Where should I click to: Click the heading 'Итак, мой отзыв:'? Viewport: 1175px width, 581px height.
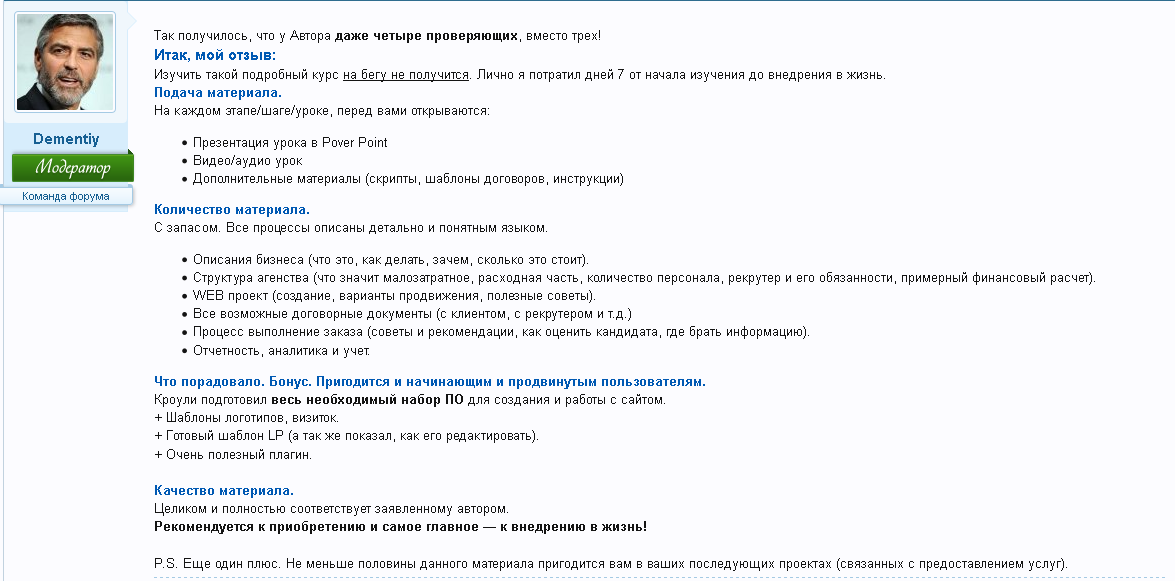(214, 55)
